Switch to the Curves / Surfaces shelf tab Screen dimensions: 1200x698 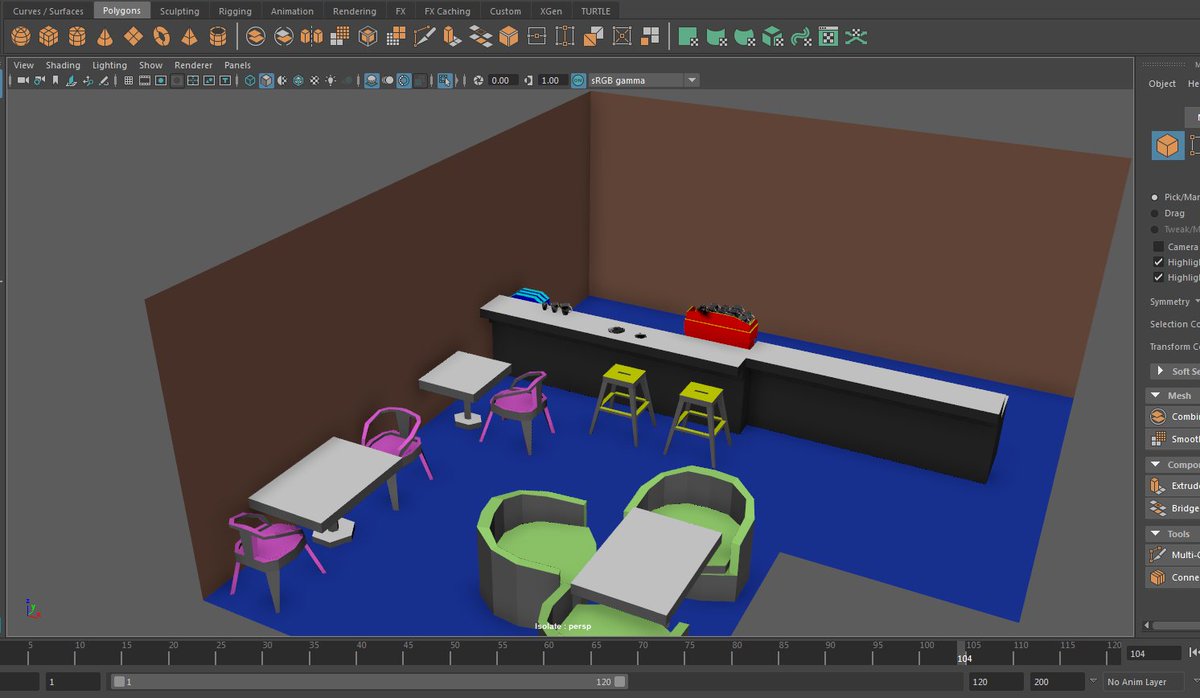48,11
